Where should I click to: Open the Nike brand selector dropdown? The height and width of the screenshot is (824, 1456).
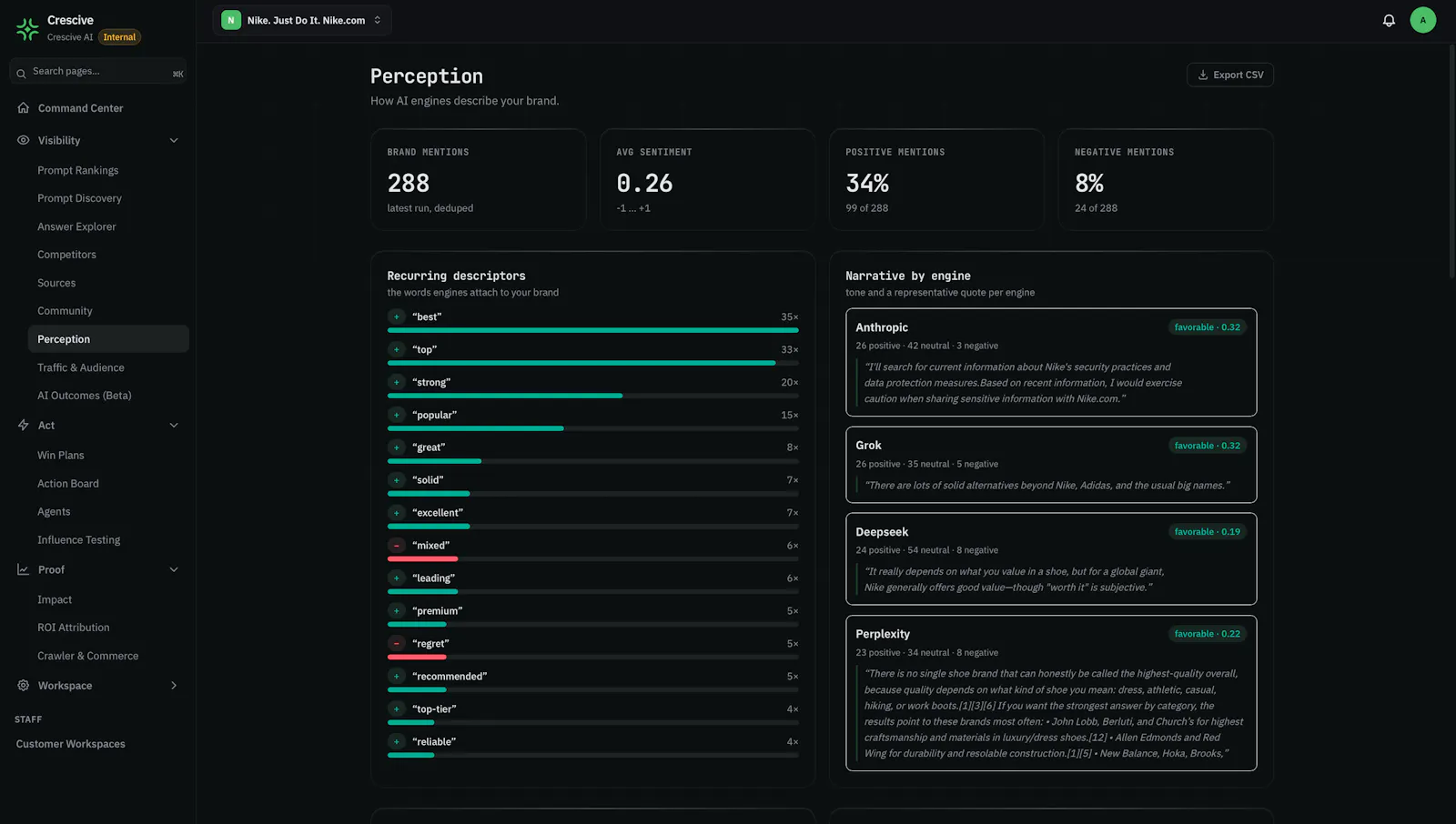[302, 20]
